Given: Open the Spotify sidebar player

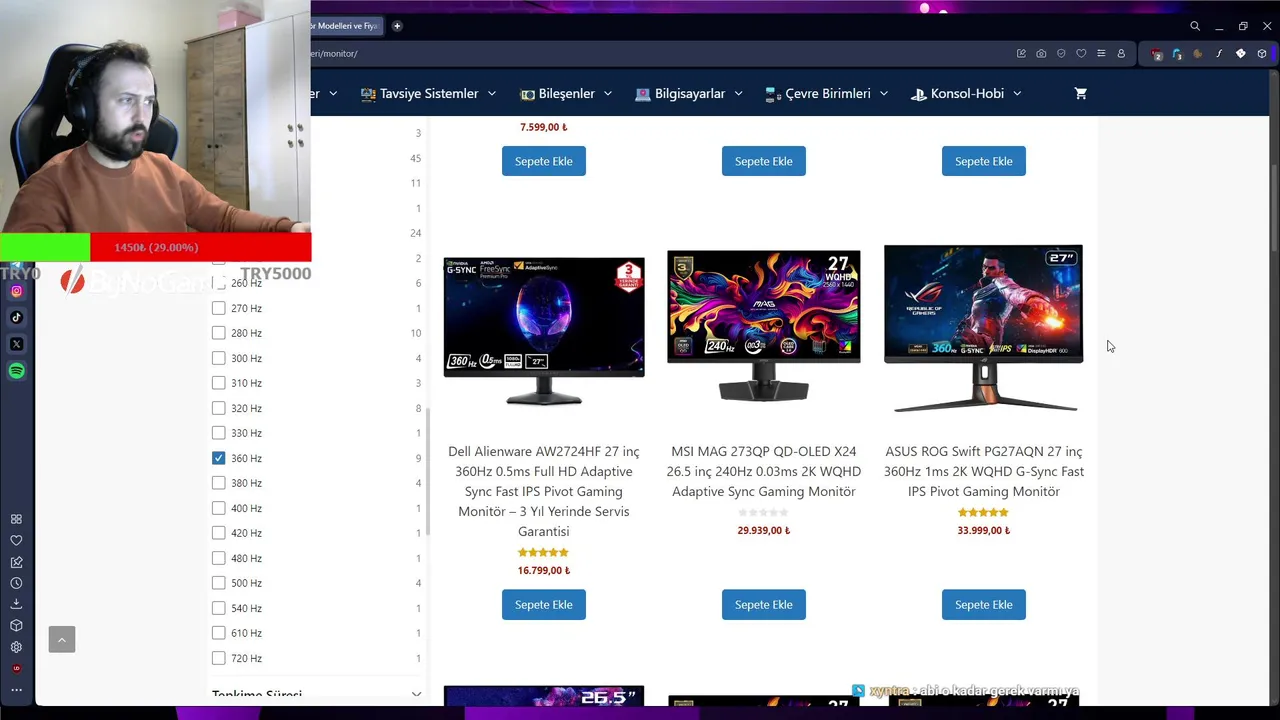Looking at the screenshot, I should [16, 371].
